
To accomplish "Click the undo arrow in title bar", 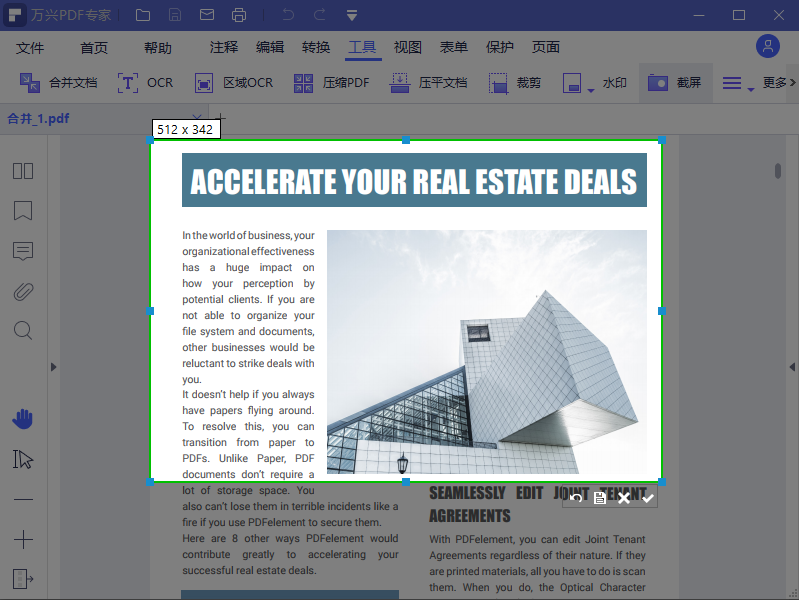I will pos(288,15).
